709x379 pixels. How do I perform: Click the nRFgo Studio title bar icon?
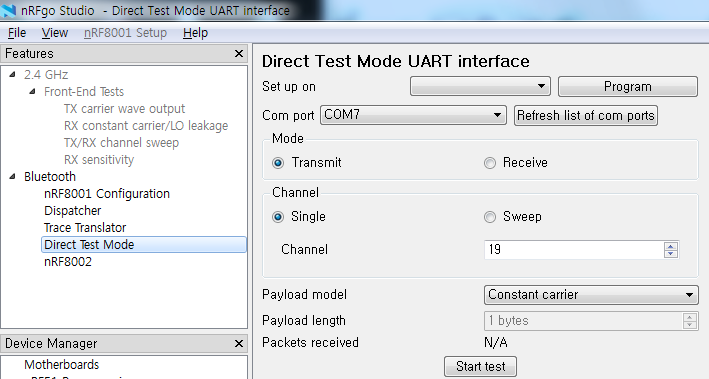click(9, 10)
